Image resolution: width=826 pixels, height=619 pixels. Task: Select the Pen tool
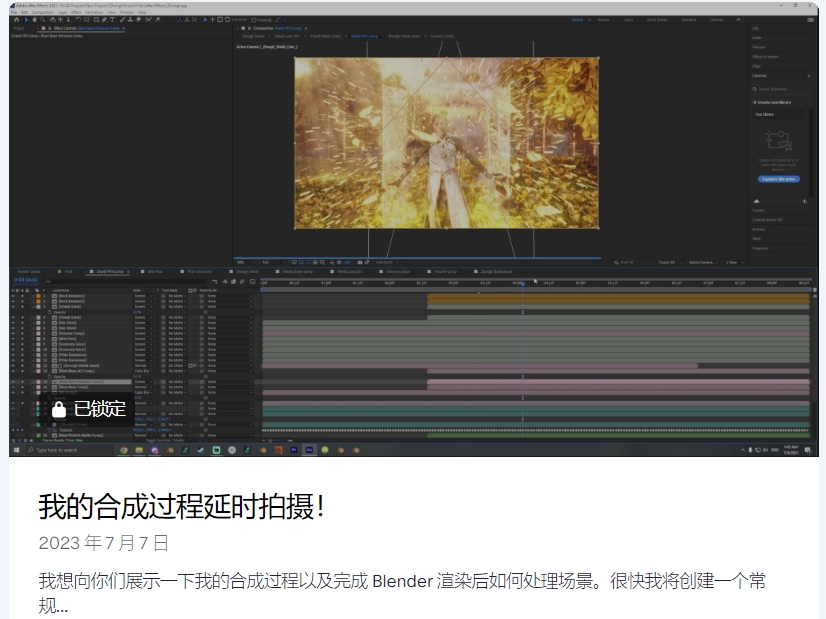(104, 19)
